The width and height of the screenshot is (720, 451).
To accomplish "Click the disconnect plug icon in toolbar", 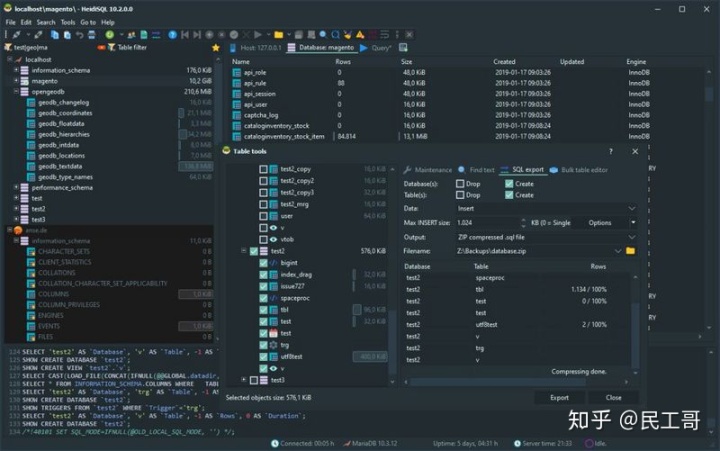I will pos(38,34).
